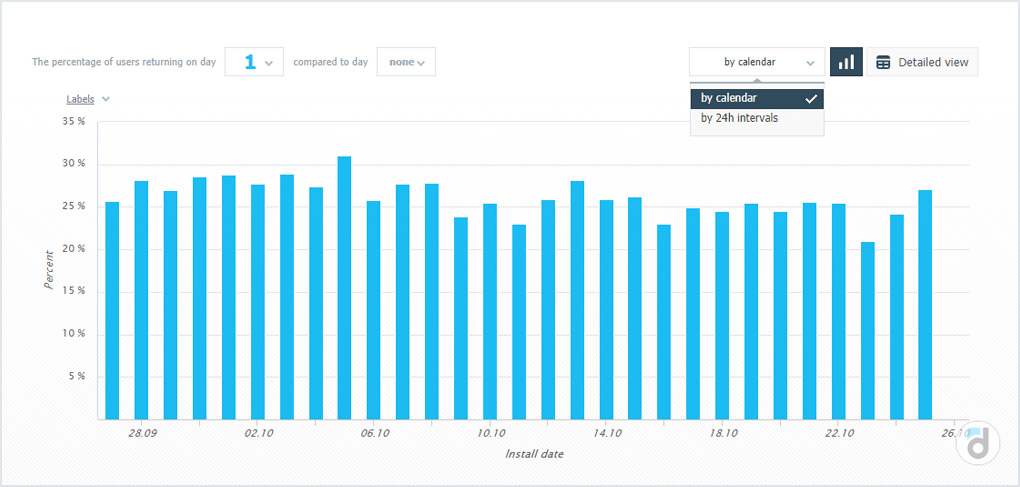This screenshot has height=487, width=1020.
Task: Open the compared to day none dropdown
Action: click(406, 62)
